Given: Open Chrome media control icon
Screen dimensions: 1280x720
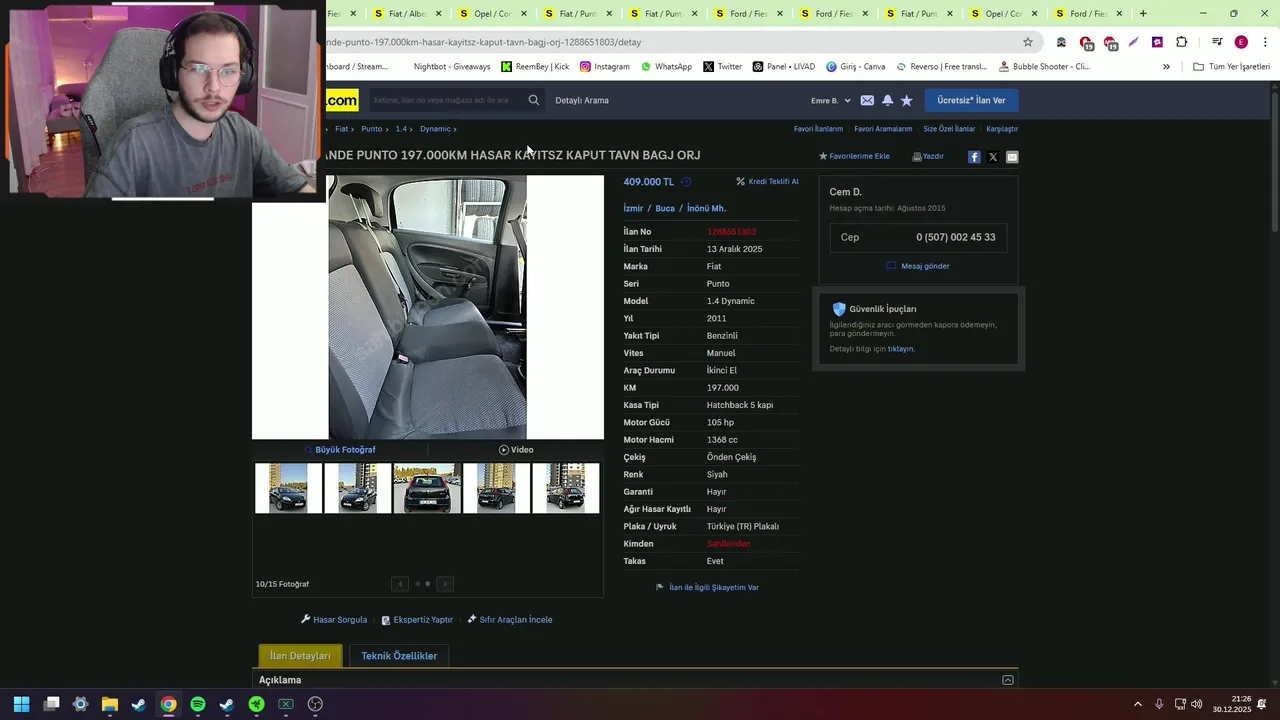Looking at the screenshot, I should (x=1217, y=42).
